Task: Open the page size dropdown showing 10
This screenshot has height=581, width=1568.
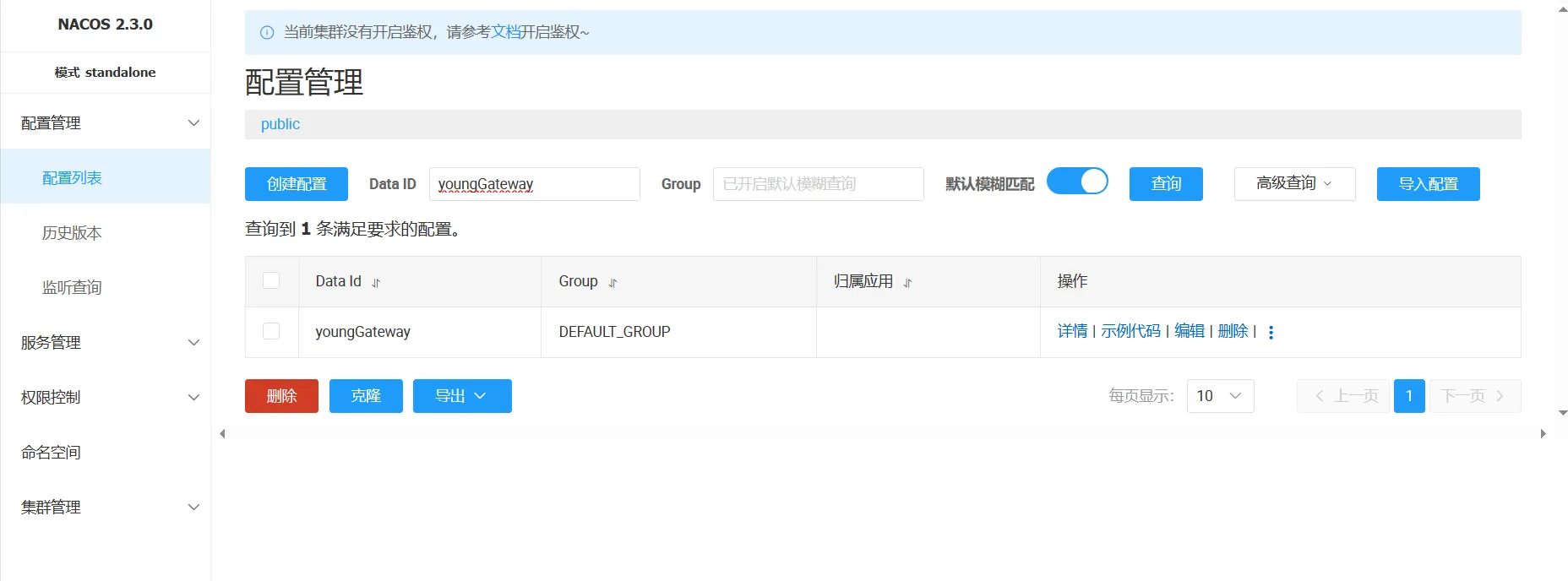Action: pyautogui.click(x=1220, y=396)
